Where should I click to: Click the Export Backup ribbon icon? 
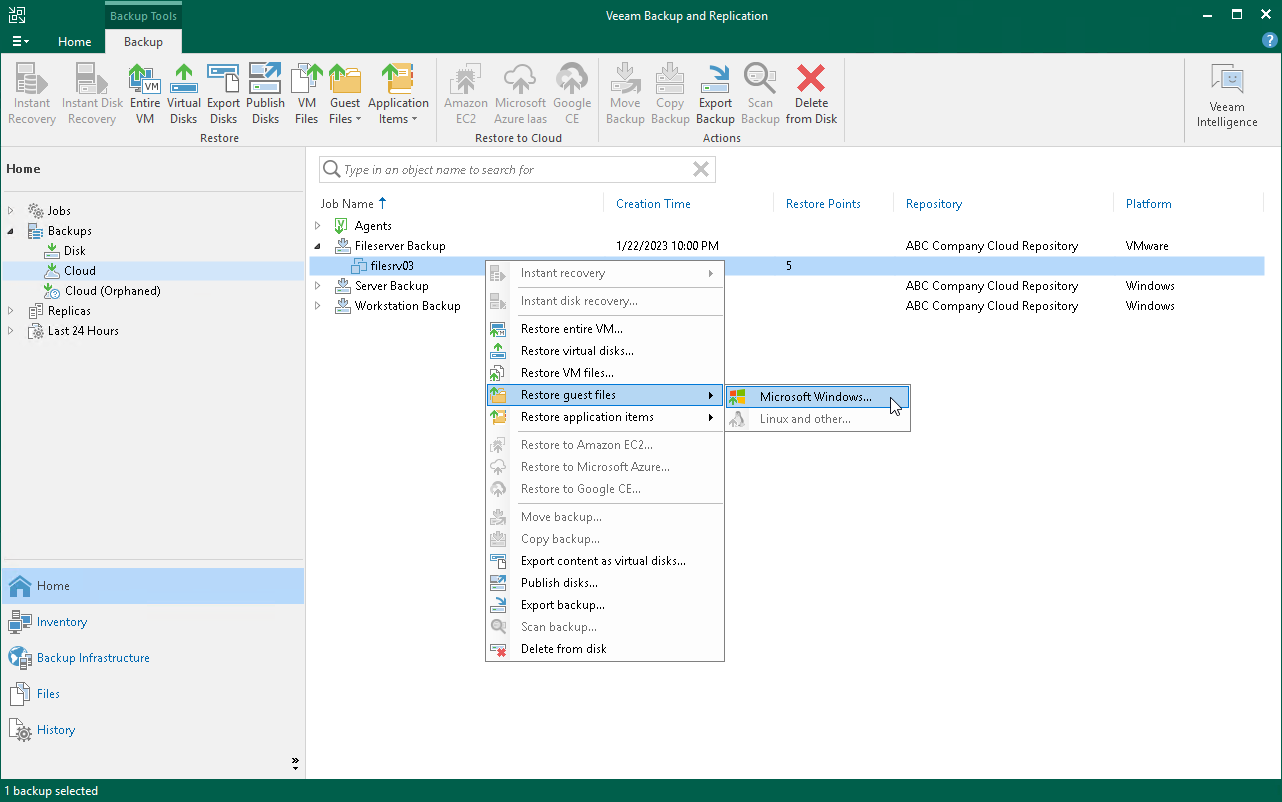click(715, 94)
